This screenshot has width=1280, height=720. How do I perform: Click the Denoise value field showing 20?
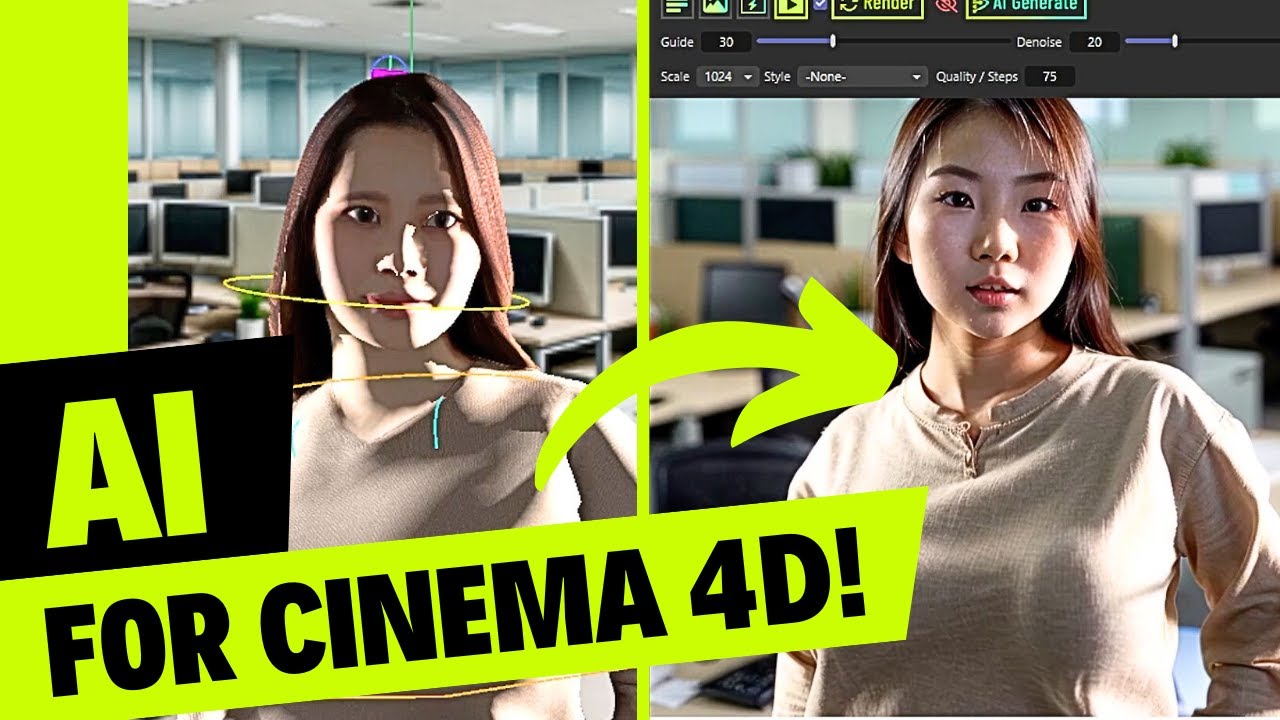click(x=1093, y=42)
